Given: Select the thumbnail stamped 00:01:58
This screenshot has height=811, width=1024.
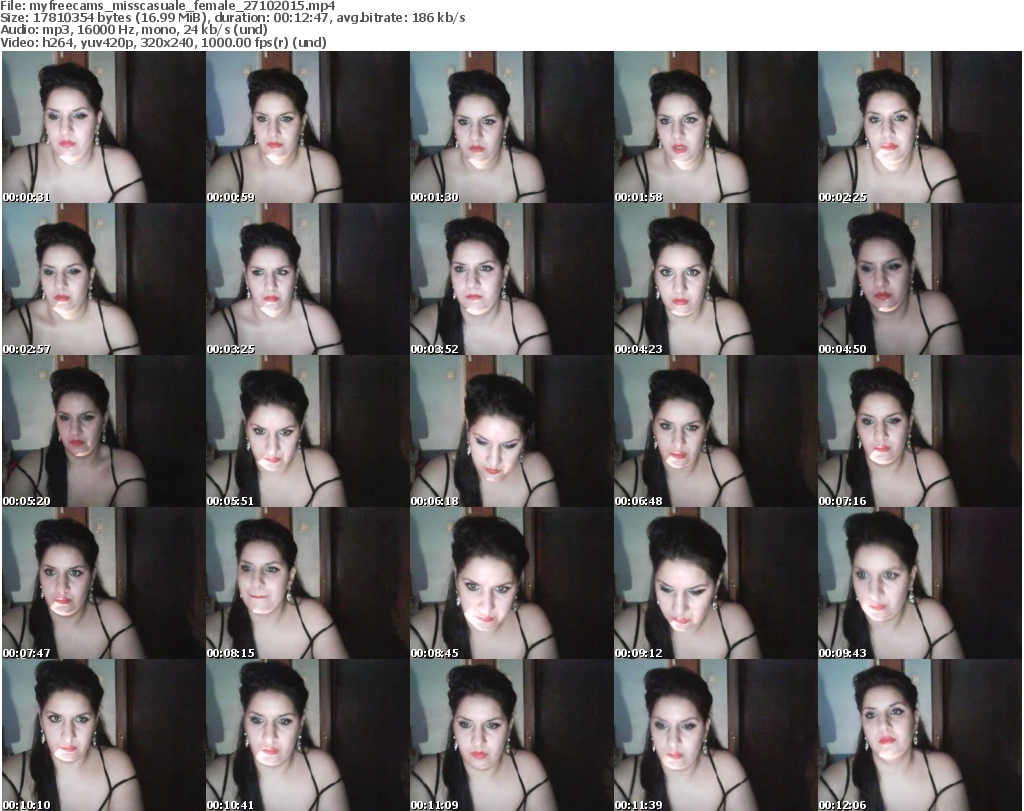Looking at the screenshot, I should point(715,127).
